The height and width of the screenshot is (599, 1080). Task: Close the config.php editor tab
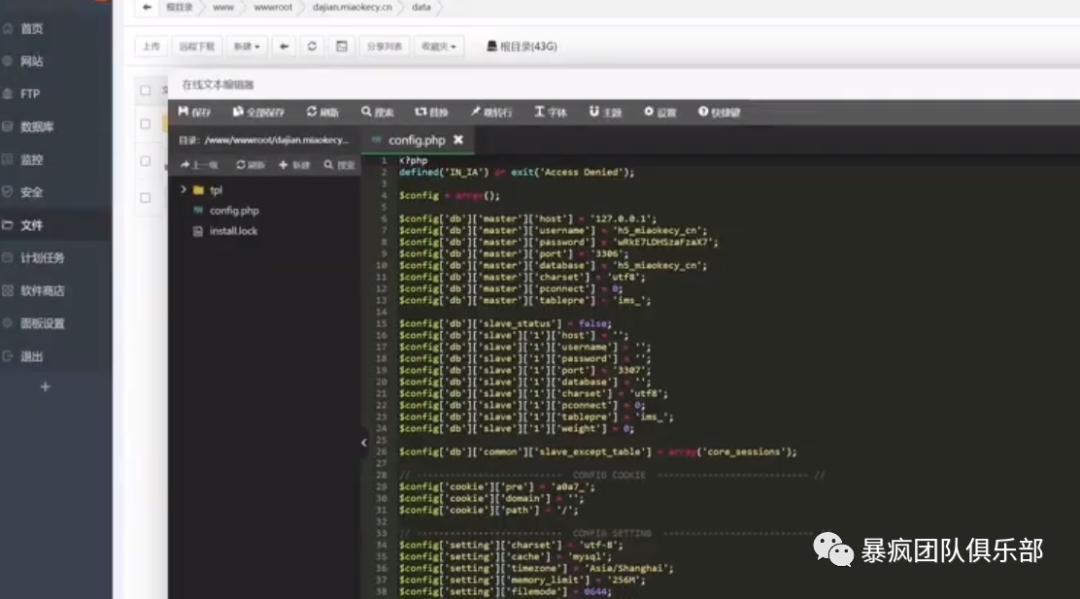pos(459,140)
